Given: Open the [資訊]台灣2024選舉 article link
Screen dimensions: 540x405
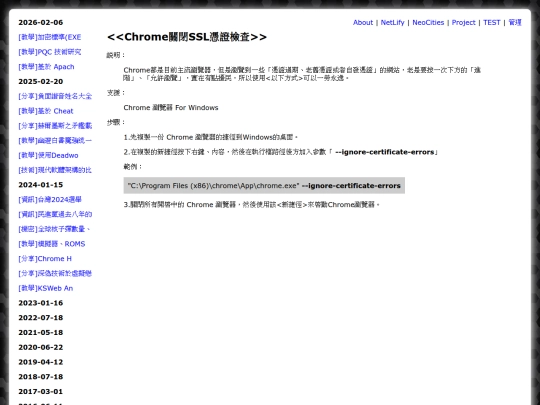Looking at the screenshot, I should [50, 200].
